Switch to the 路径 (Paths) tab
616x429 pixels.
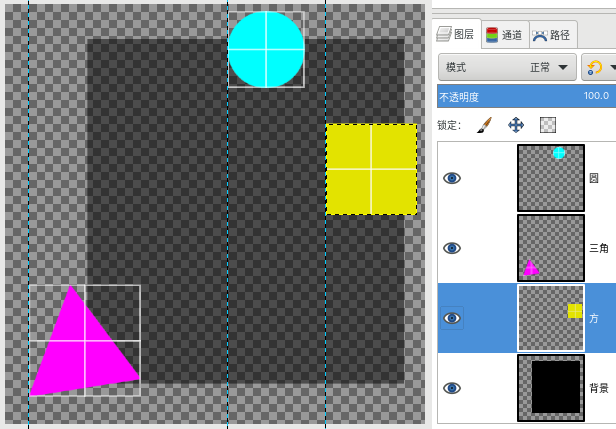pos(552,35)
